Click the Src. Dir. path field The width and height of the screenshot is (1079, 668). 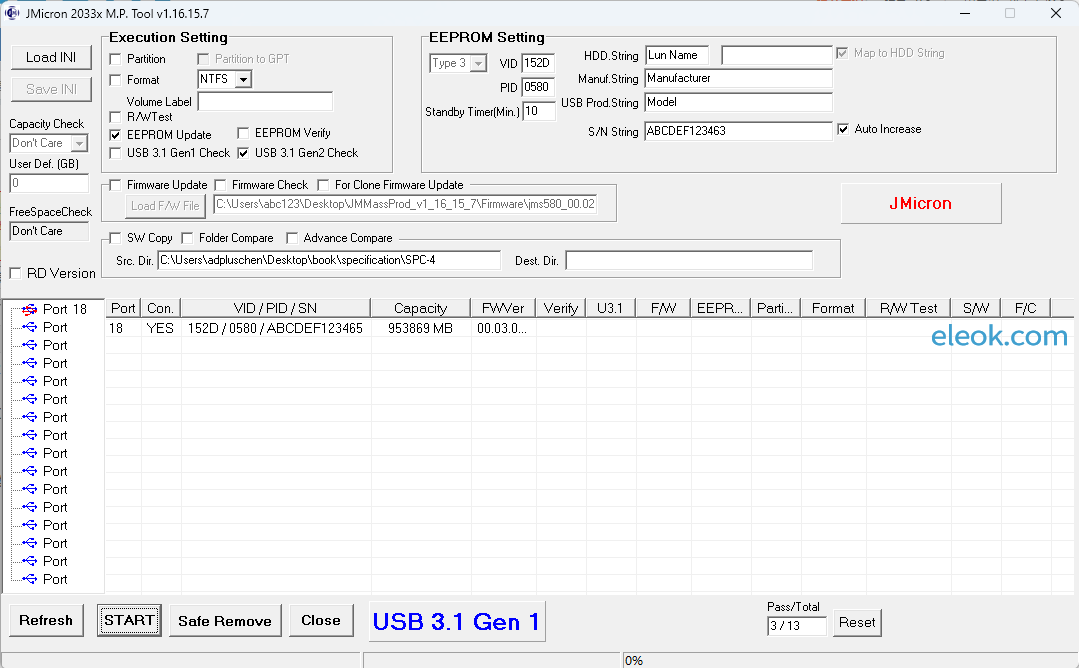[x=329, y=260]
